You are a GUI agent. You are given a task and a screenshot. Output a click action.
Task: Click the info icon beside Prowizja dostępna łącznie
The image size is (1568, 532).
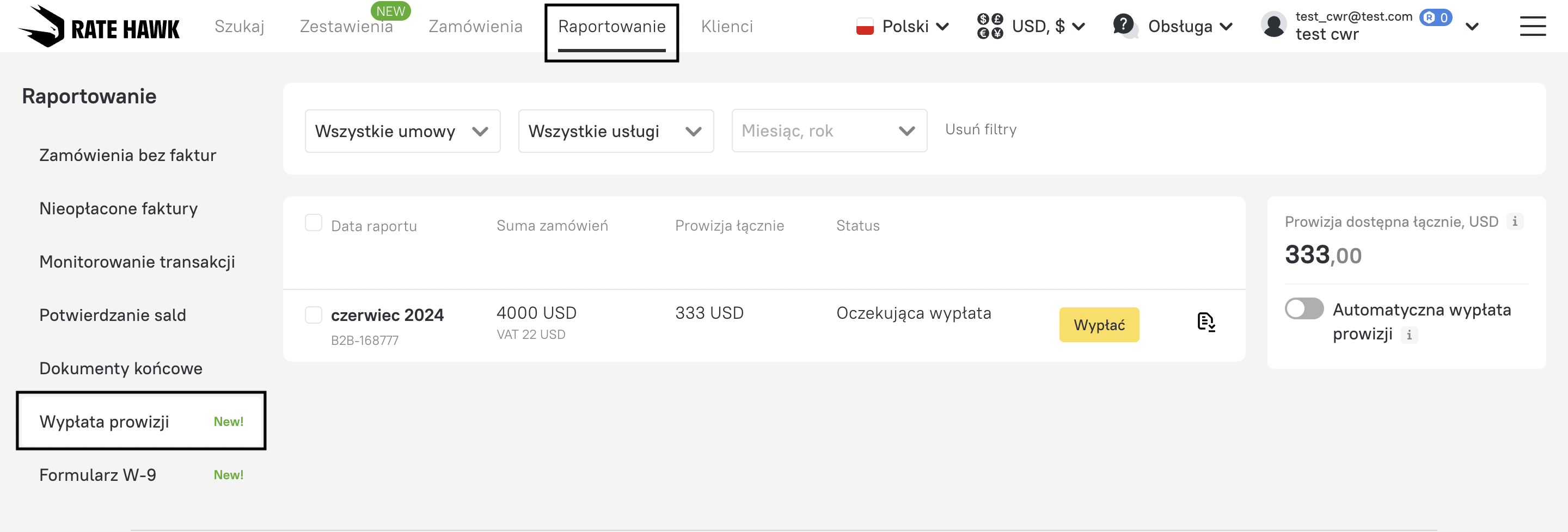[1515, 222]
